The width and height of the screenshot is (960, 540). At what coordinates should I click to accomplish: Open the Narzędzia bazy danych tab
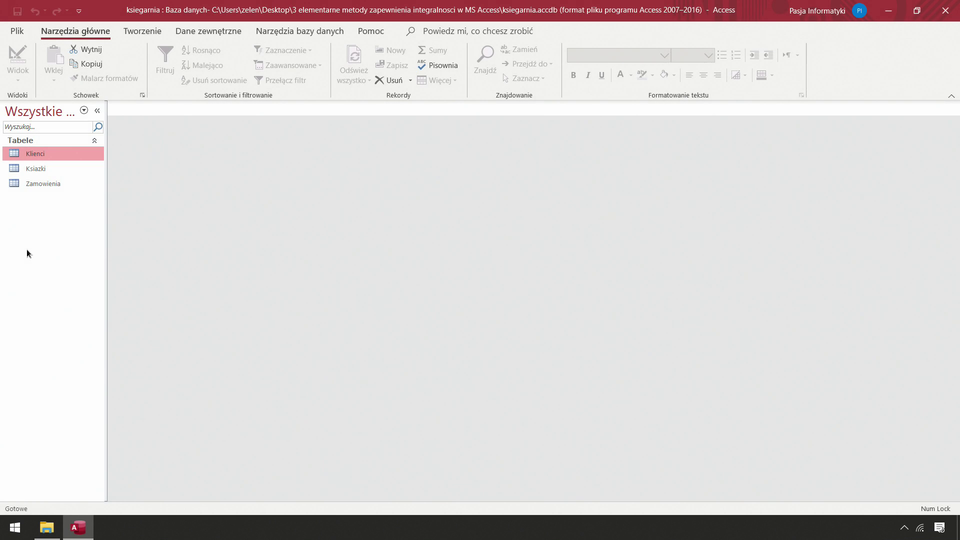299,31
